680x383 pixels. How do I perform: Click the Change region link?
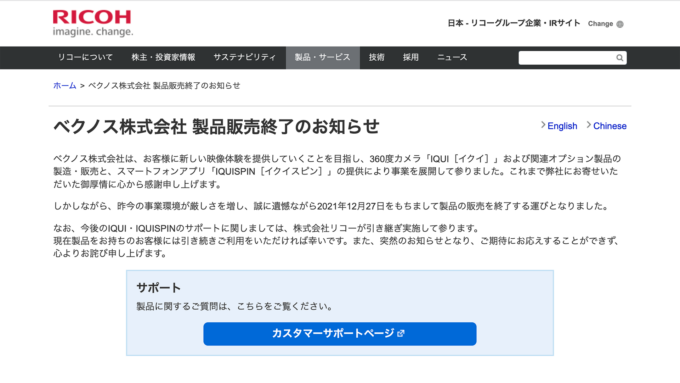pos(600,24)
